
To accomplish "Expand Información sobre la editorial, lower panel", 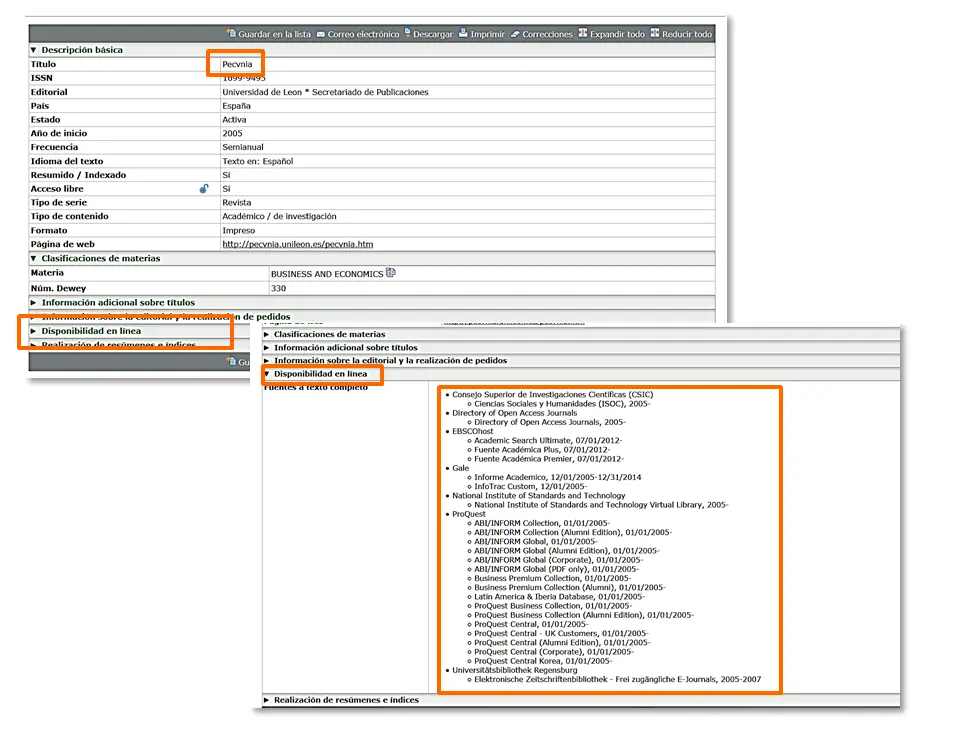I will pos(267,360).
